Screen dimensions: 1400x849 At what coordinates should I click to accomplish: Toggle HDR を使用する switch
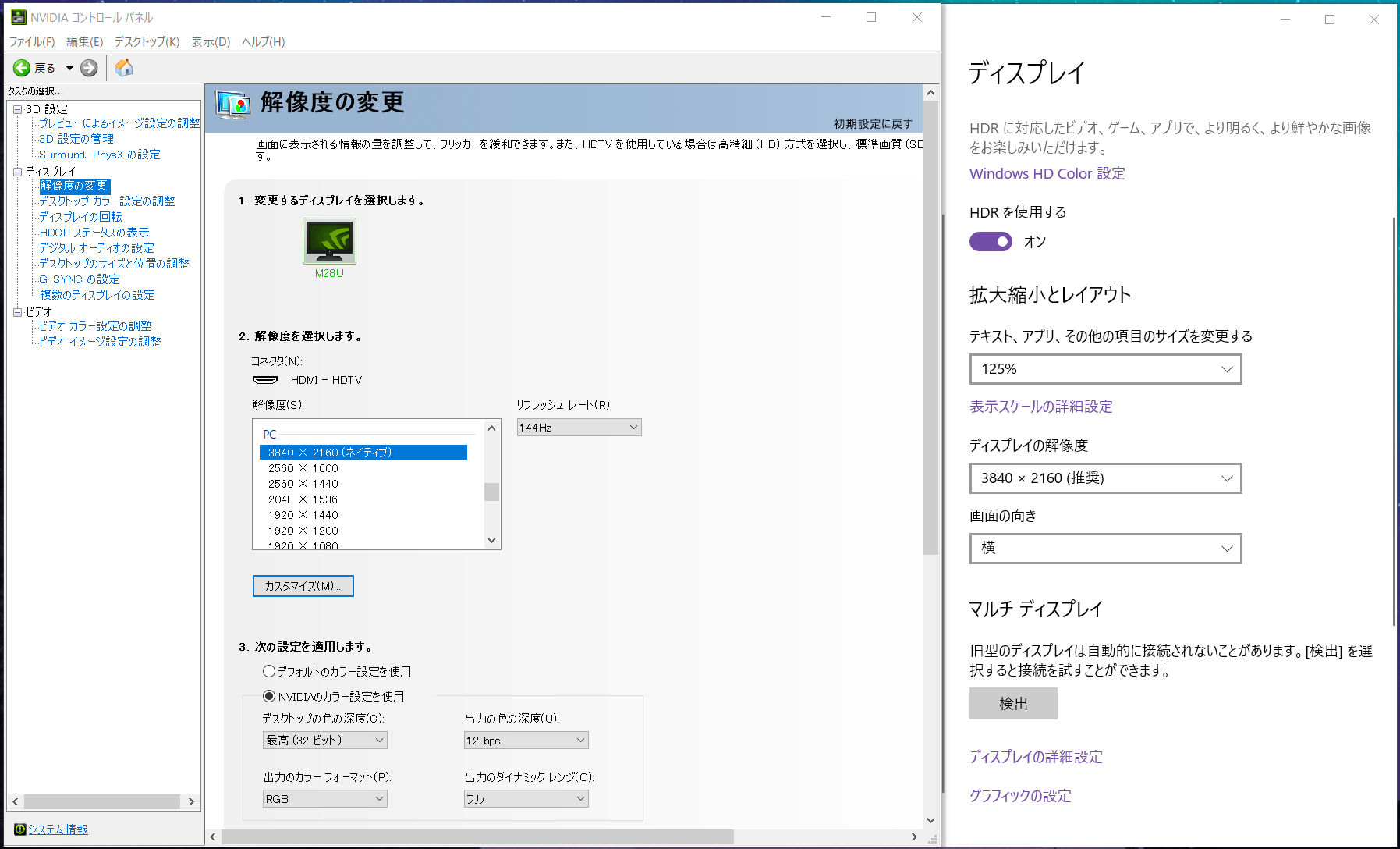(991, 242)
